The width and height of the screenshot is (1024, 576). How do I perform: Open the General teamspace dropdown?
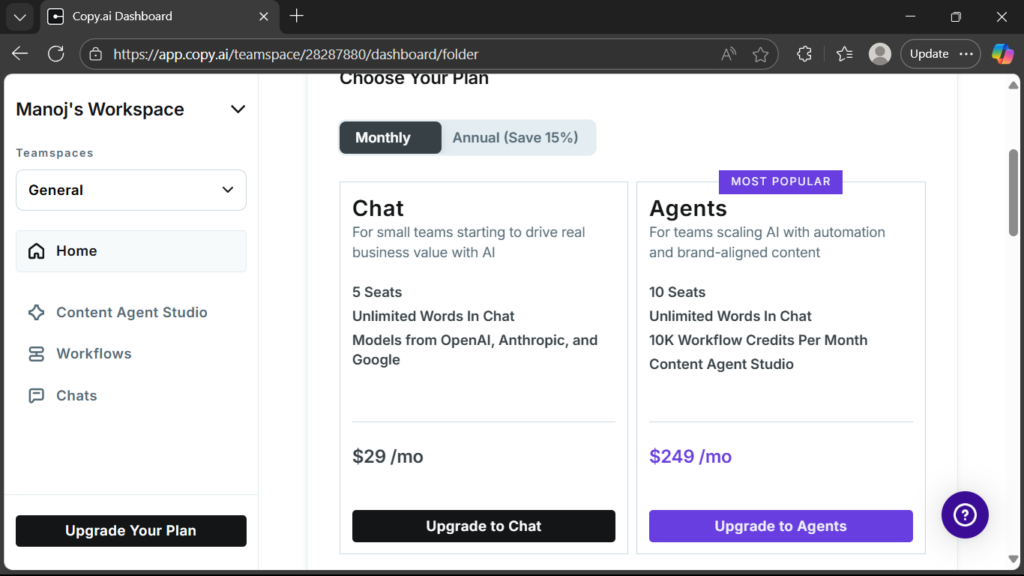(x=131, y=190)
